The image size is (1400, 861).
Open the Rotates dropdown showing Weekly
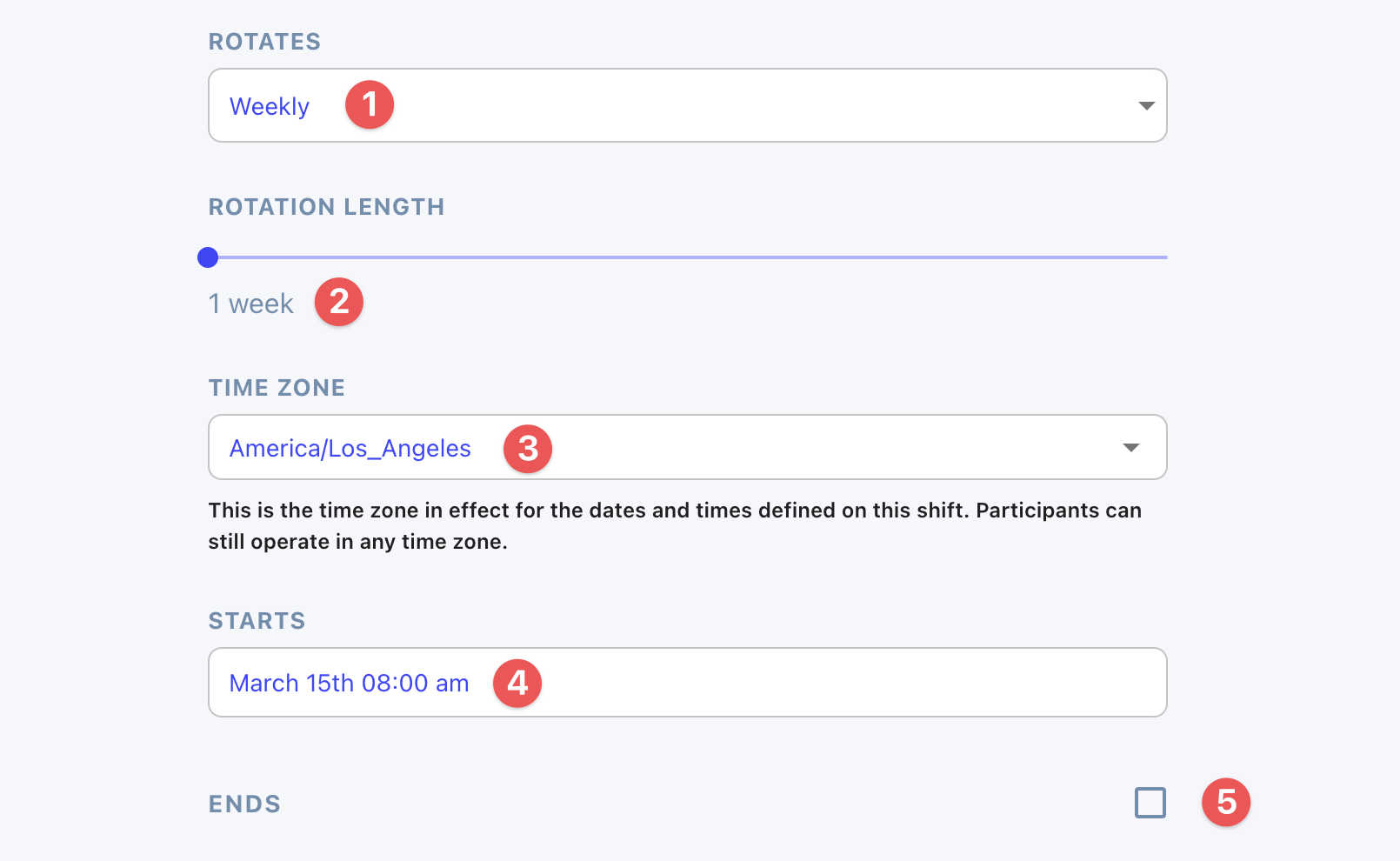point(687,105)
